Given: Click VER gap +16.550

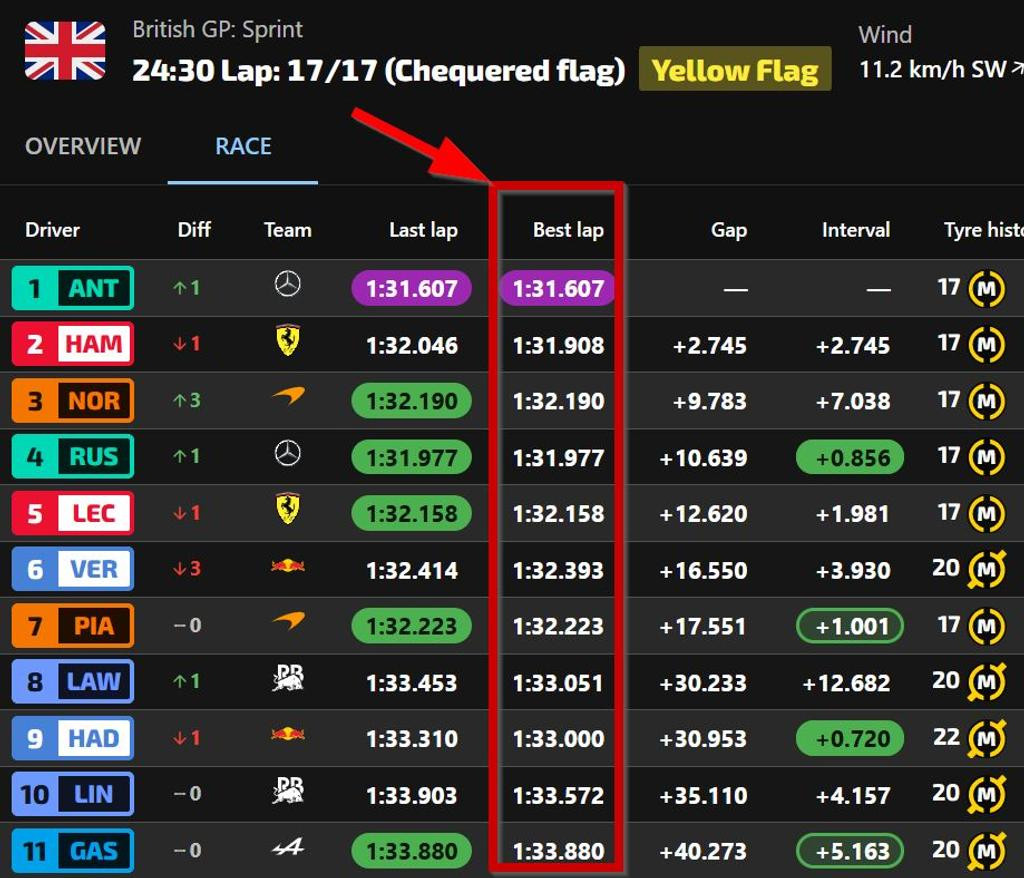Looking at the screenshot, I should pos(703,570).
